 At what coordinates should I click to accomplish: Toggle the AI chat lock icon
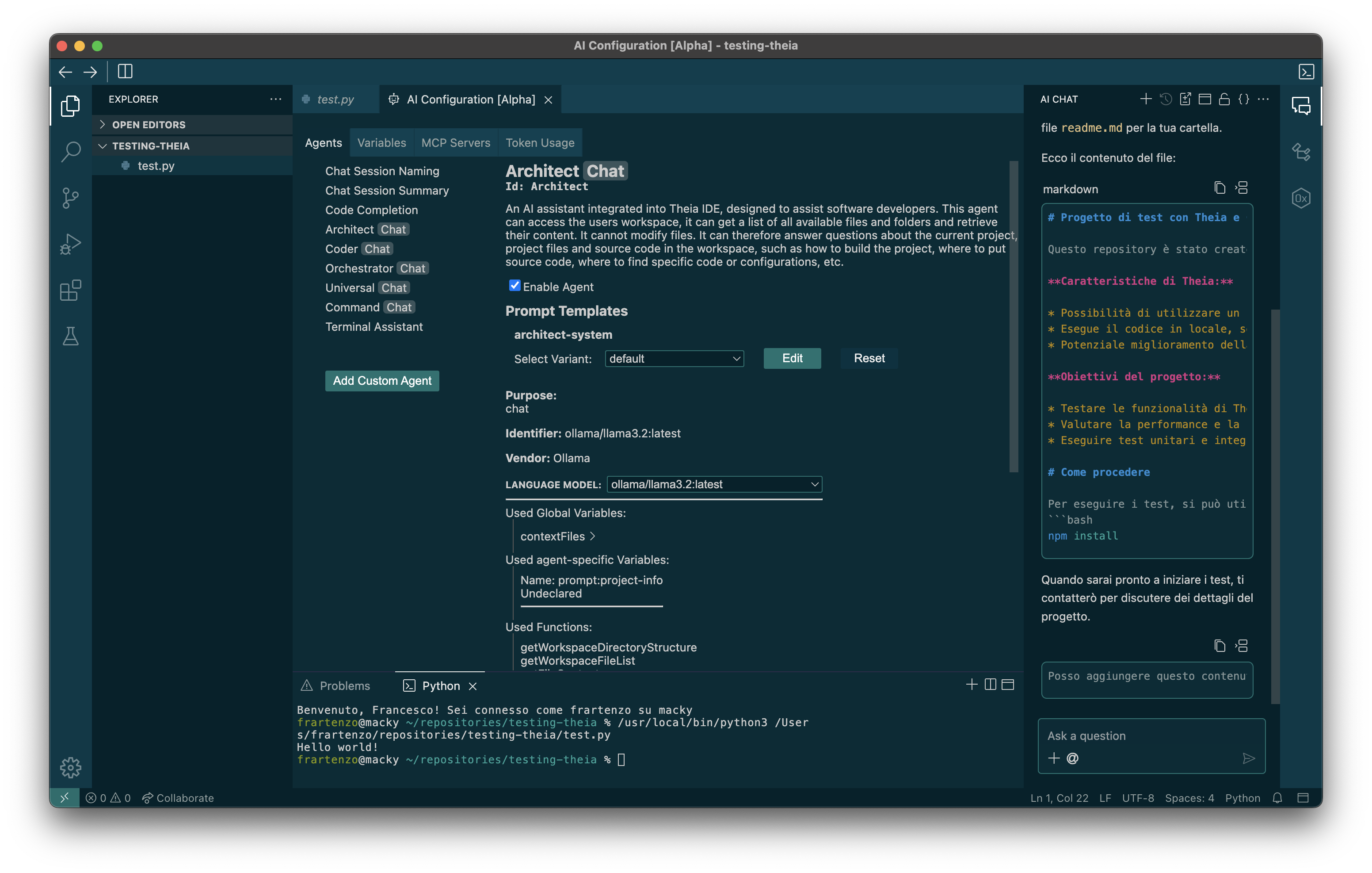click(1224, 99)
